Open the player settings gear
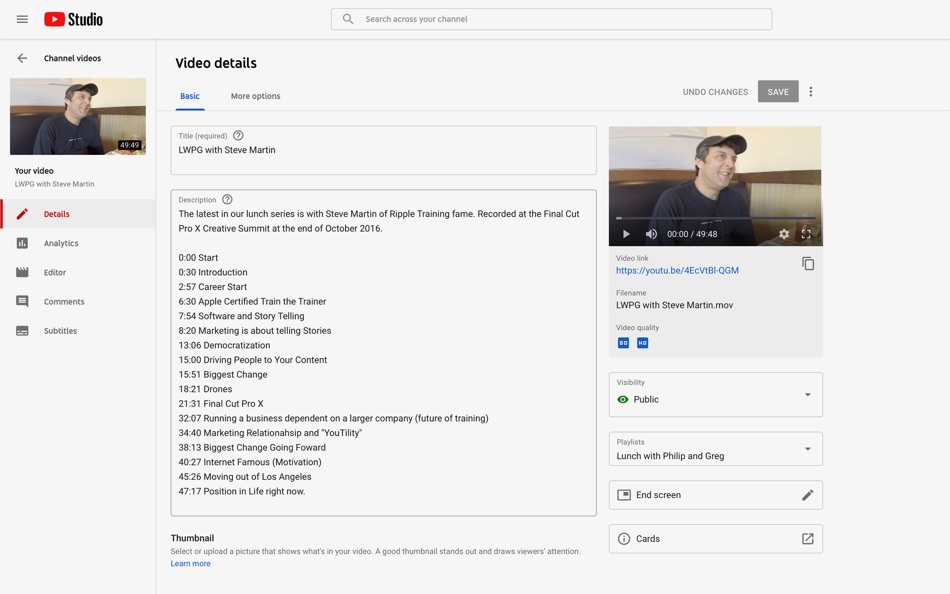The height and width of the screenshot is (594, 950). tap(784, 234)
